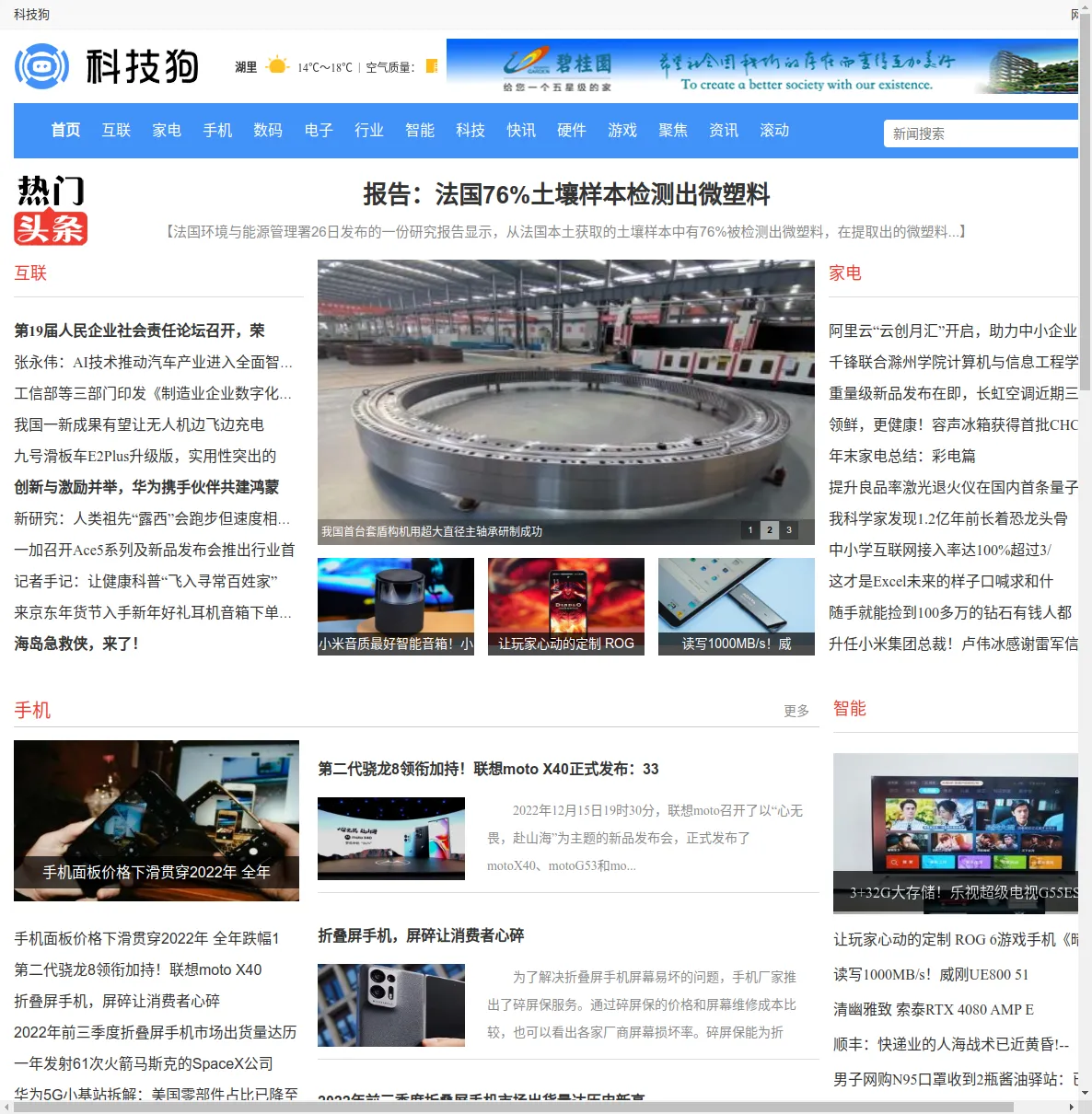Viewport: 1092px width, 1114px height.
Task: Open the 行业 nav menu item
Action: click(369, 131)
